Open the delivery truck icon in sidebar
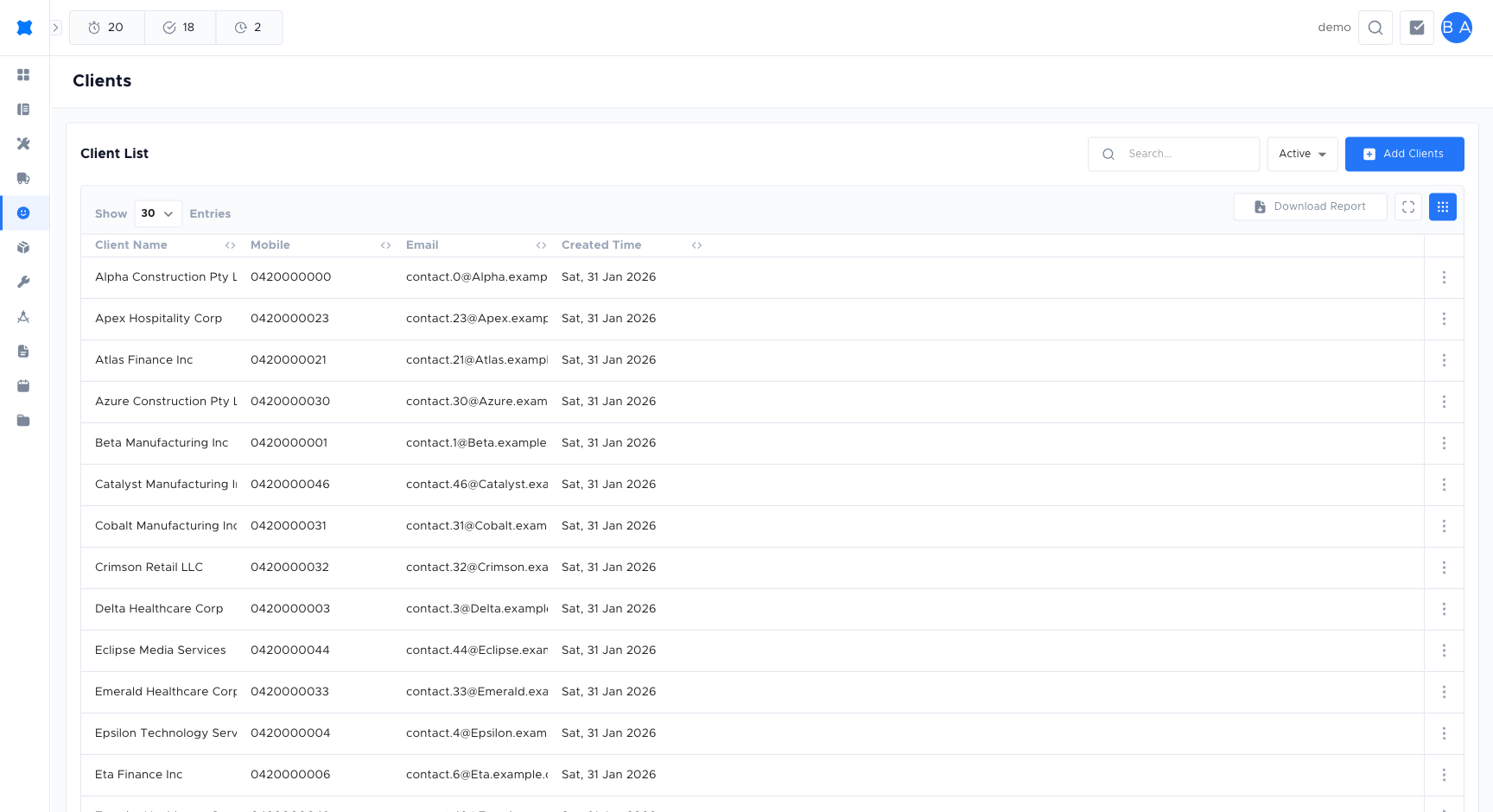This screenshot has width=1493, height=812. coord(23,179)
